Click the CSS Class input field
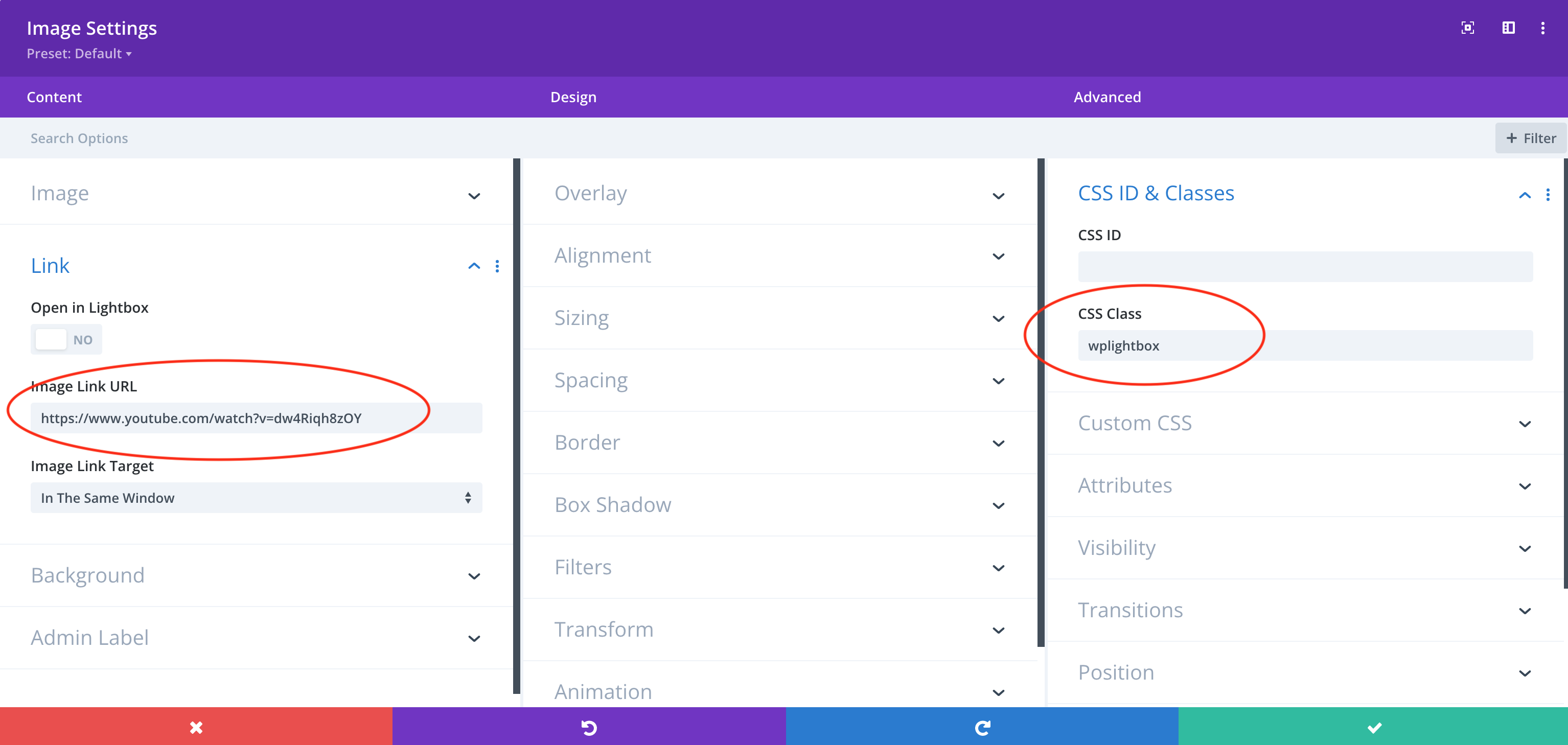1568x745 pixels. [1305, 346]
